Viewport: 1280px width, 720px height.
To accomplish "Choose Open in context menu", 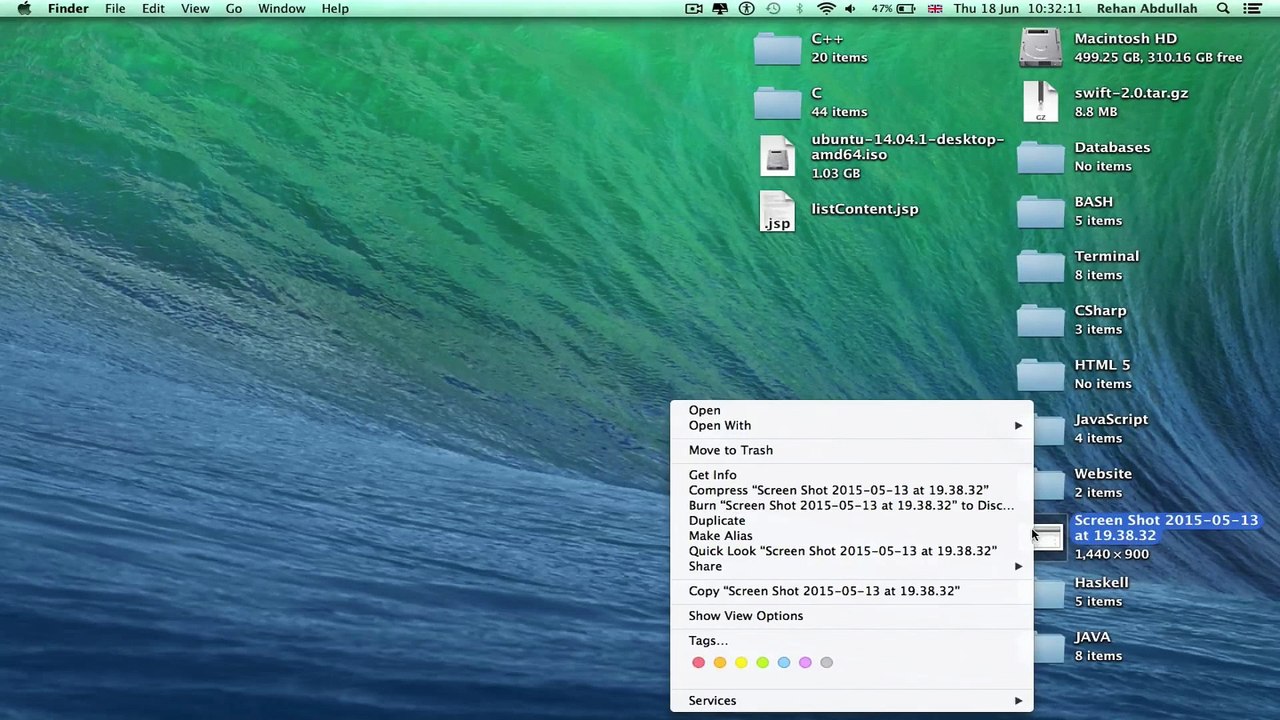I will (x=851, y=410).
